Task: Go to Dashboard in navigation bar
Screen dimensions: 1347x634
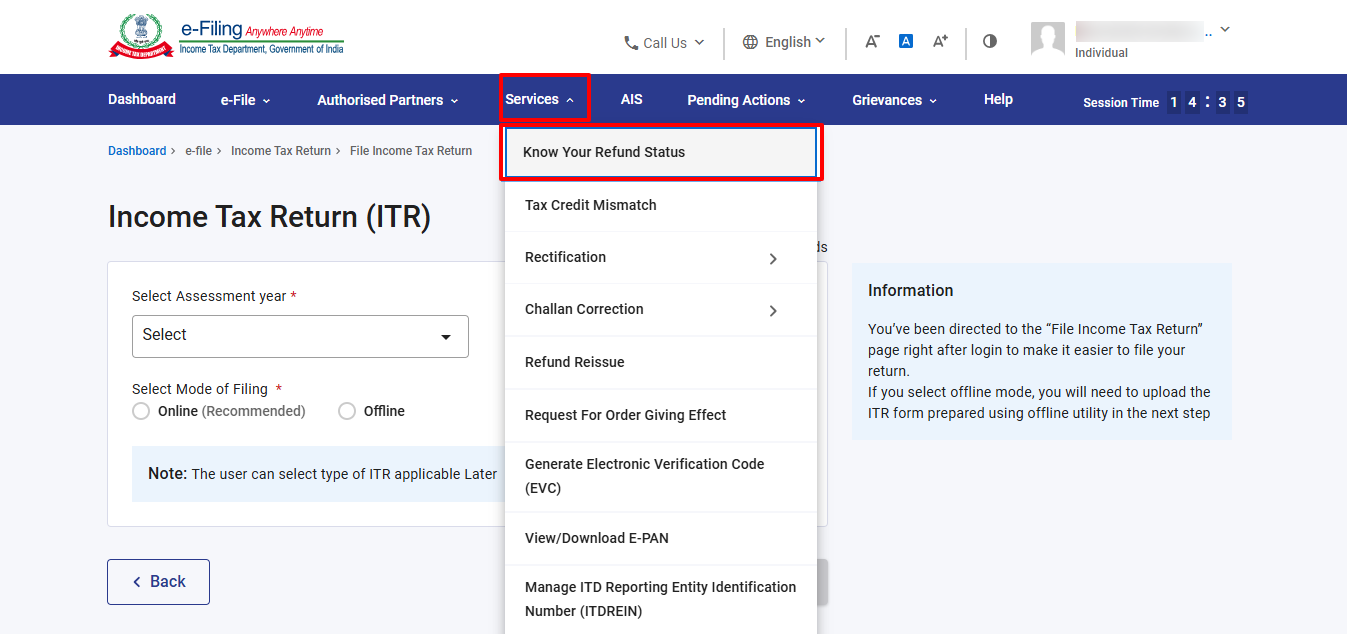Action: (142, 99)
